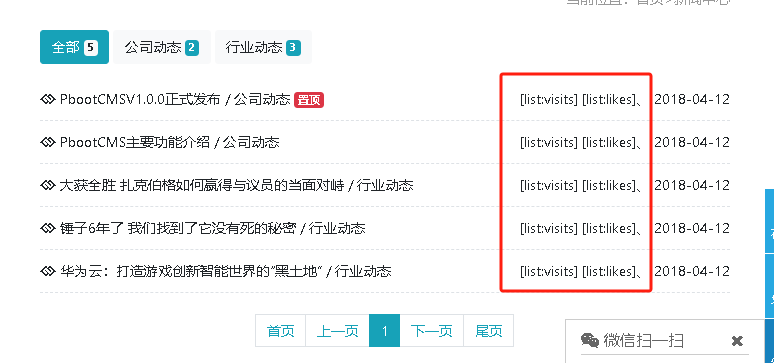Open PbootCMS主要功能介绍 article link
Image resolution: width=774 pixels, height=363 pixels.
pos(169,143)
